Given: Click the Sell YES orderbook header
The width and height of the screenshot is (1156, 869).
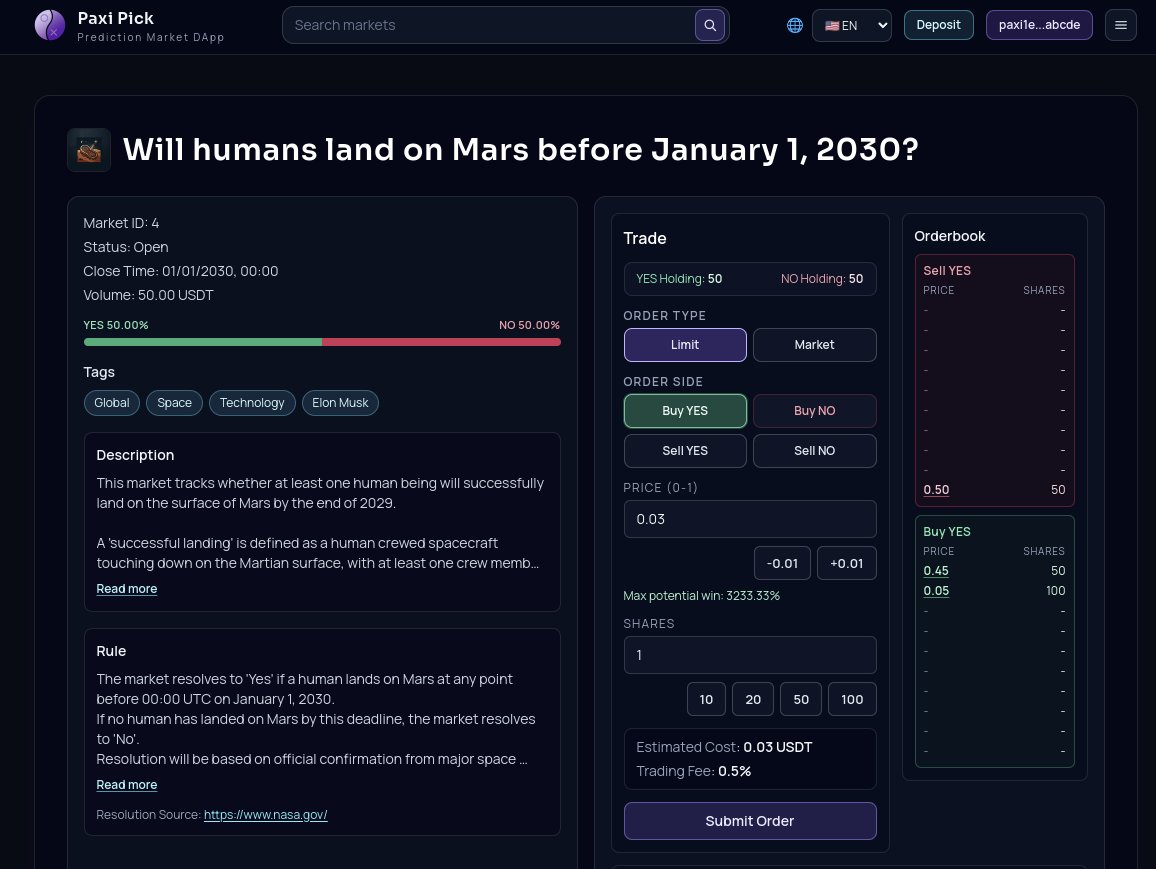Looking at the screenshot, I should (947, 271).
